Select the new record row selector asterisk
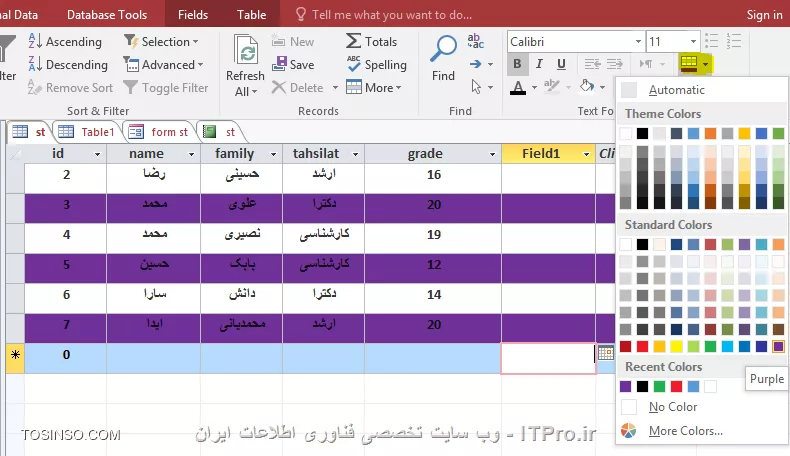Viewport: 790px width, 456px height. (x=15, y=355)
